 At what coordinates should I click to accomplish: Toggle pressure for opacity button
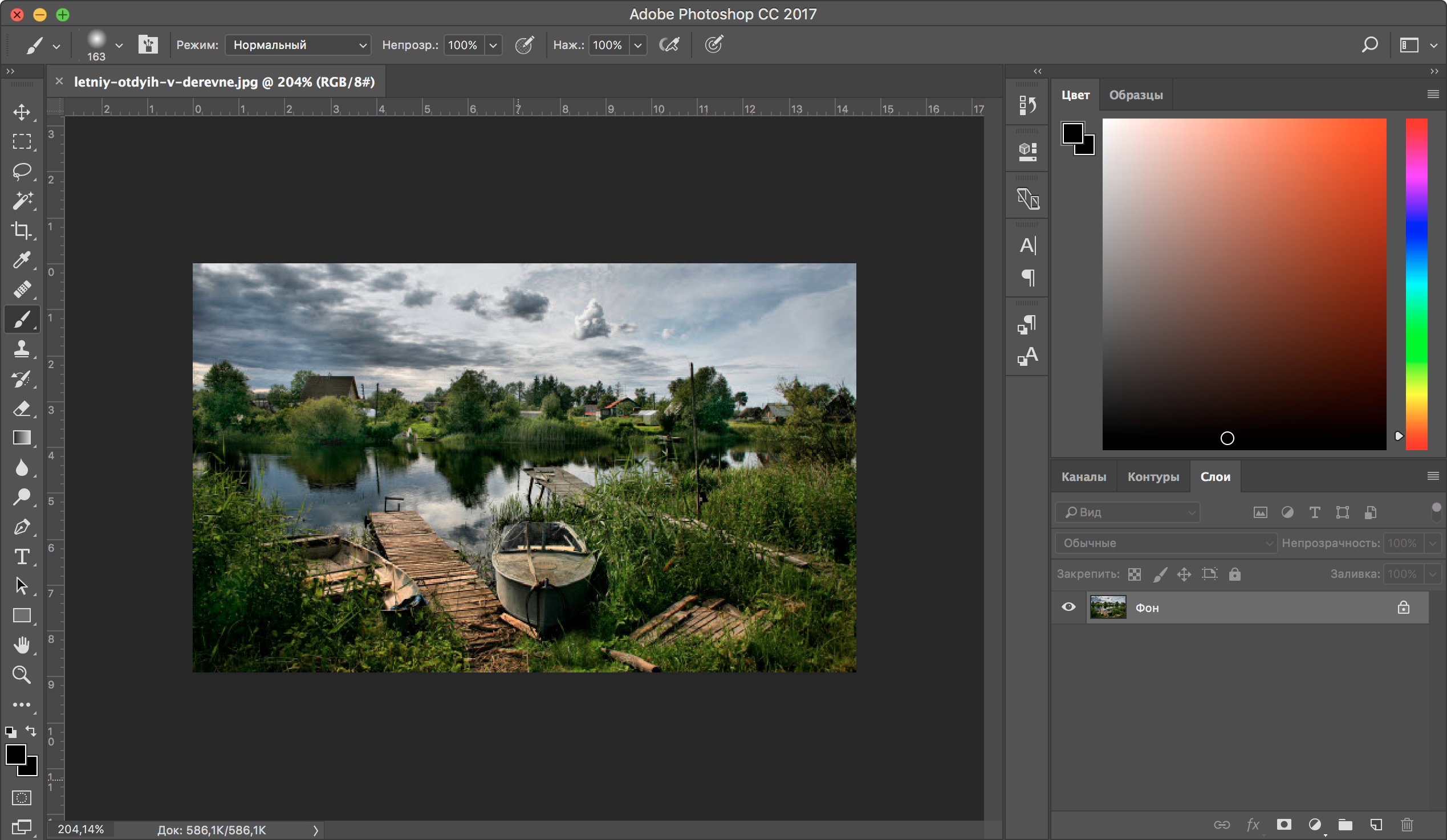tap(525, 45)
